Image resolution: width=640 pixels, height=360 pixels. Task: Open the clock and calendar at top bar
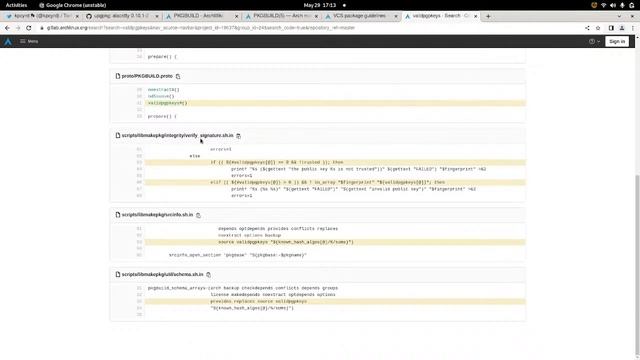coord(320,5)
